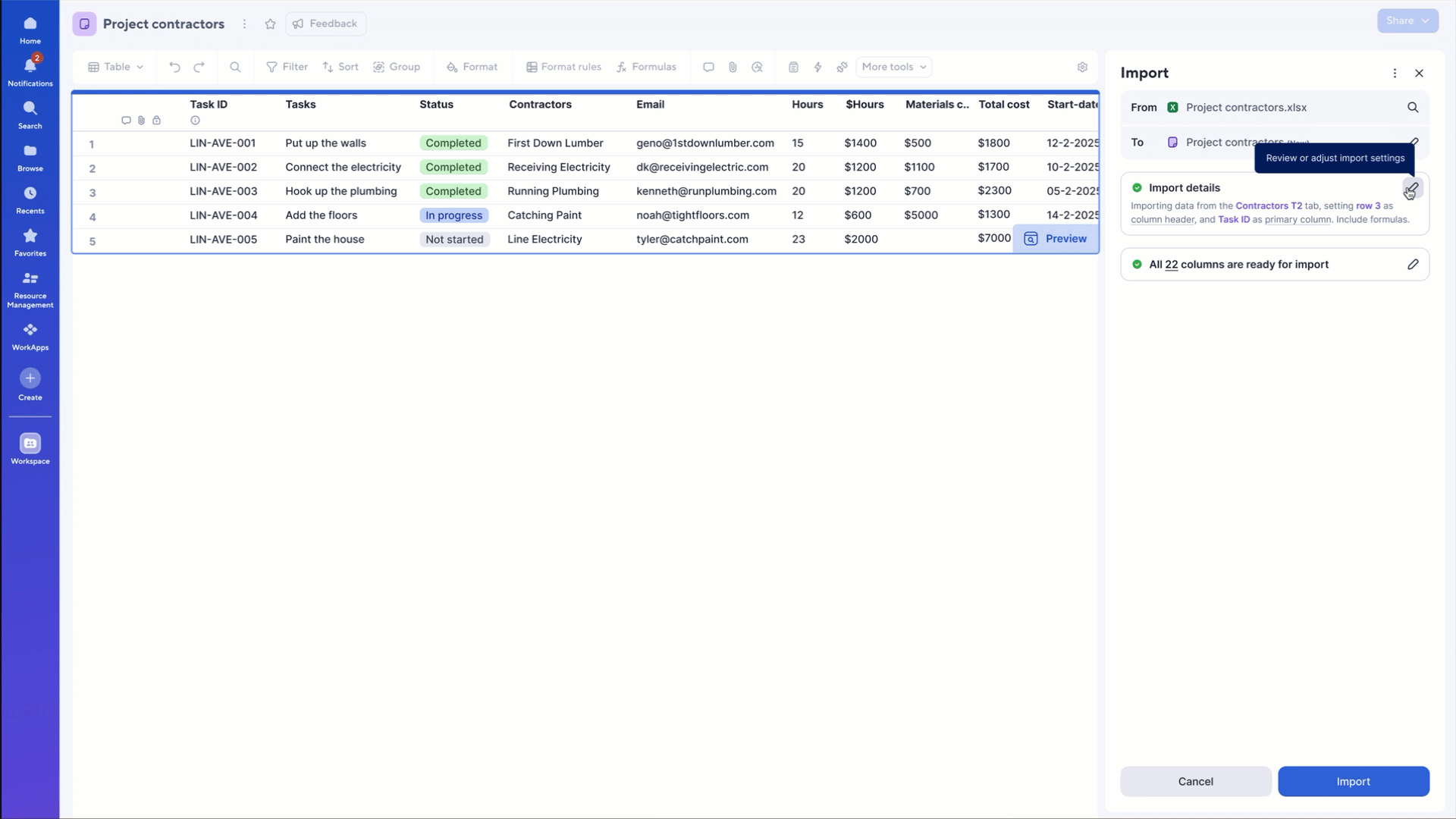1456x819 pixels.
Task: Click the Undo arrow in toolbar
Action: [x=174, y=67]
